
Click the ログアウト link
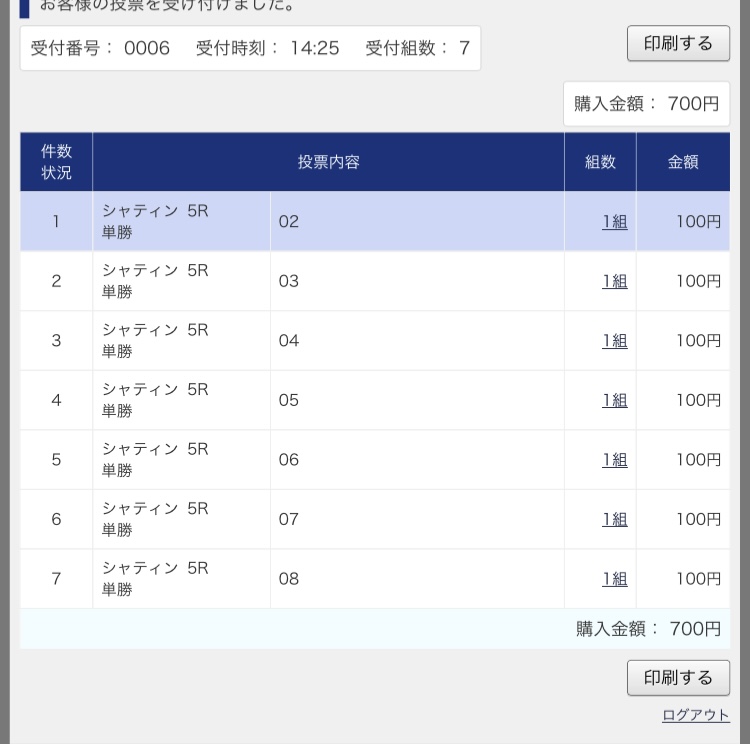(695, 715)
